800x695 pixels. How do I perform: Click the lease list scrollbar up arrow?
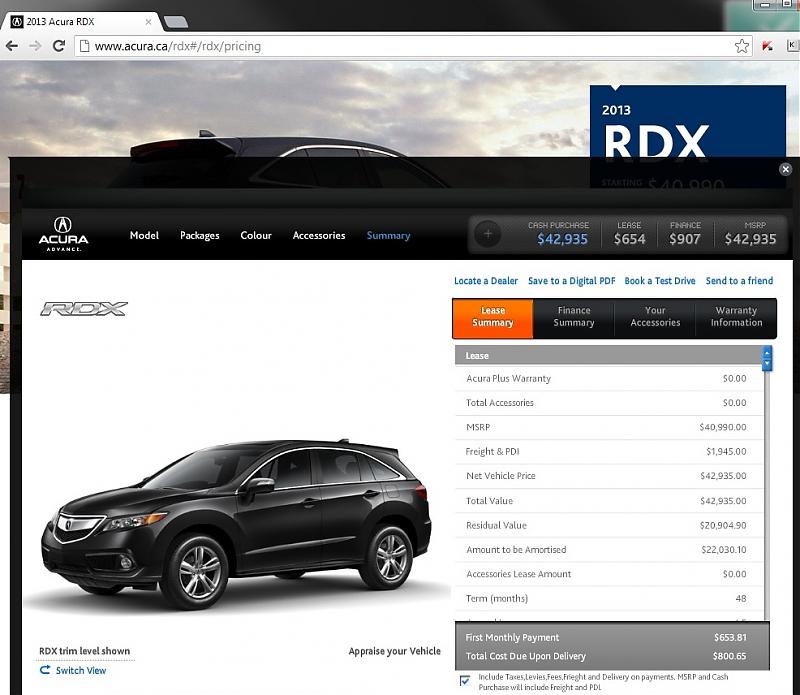point(766,353)
